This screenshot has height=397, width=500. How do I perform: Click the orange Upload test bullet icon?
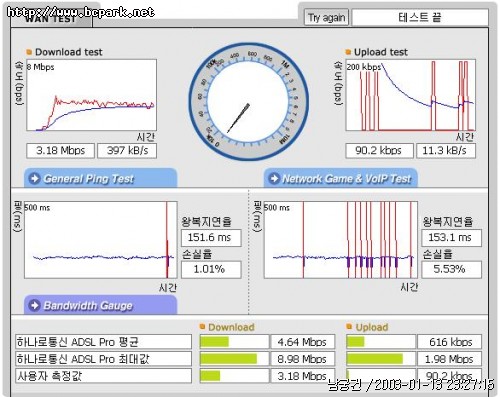[x=348, y=52]
